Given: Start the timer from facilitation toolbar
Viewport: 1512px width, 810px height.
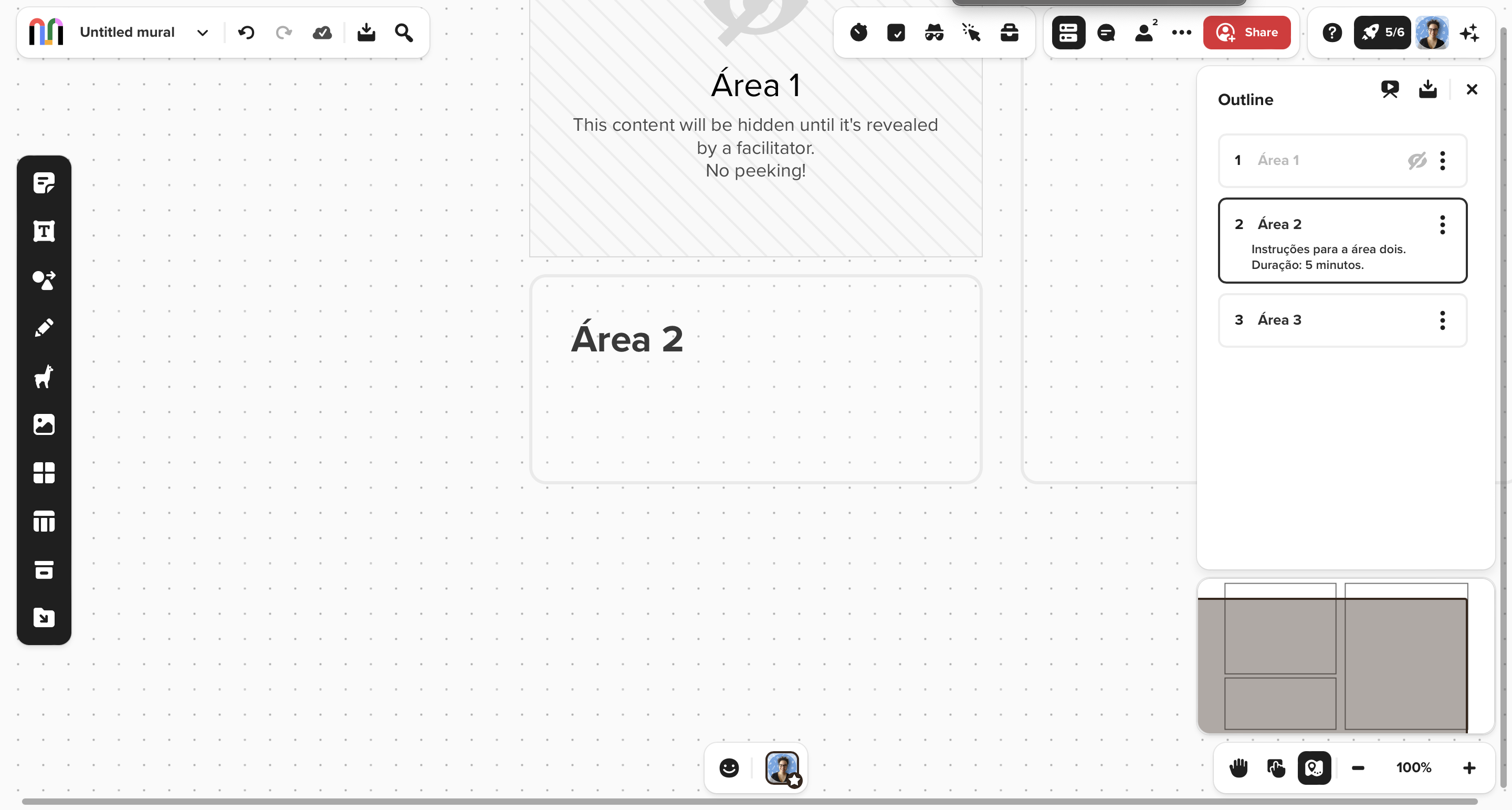Looking at the screenshot, I should coord(858,33).
